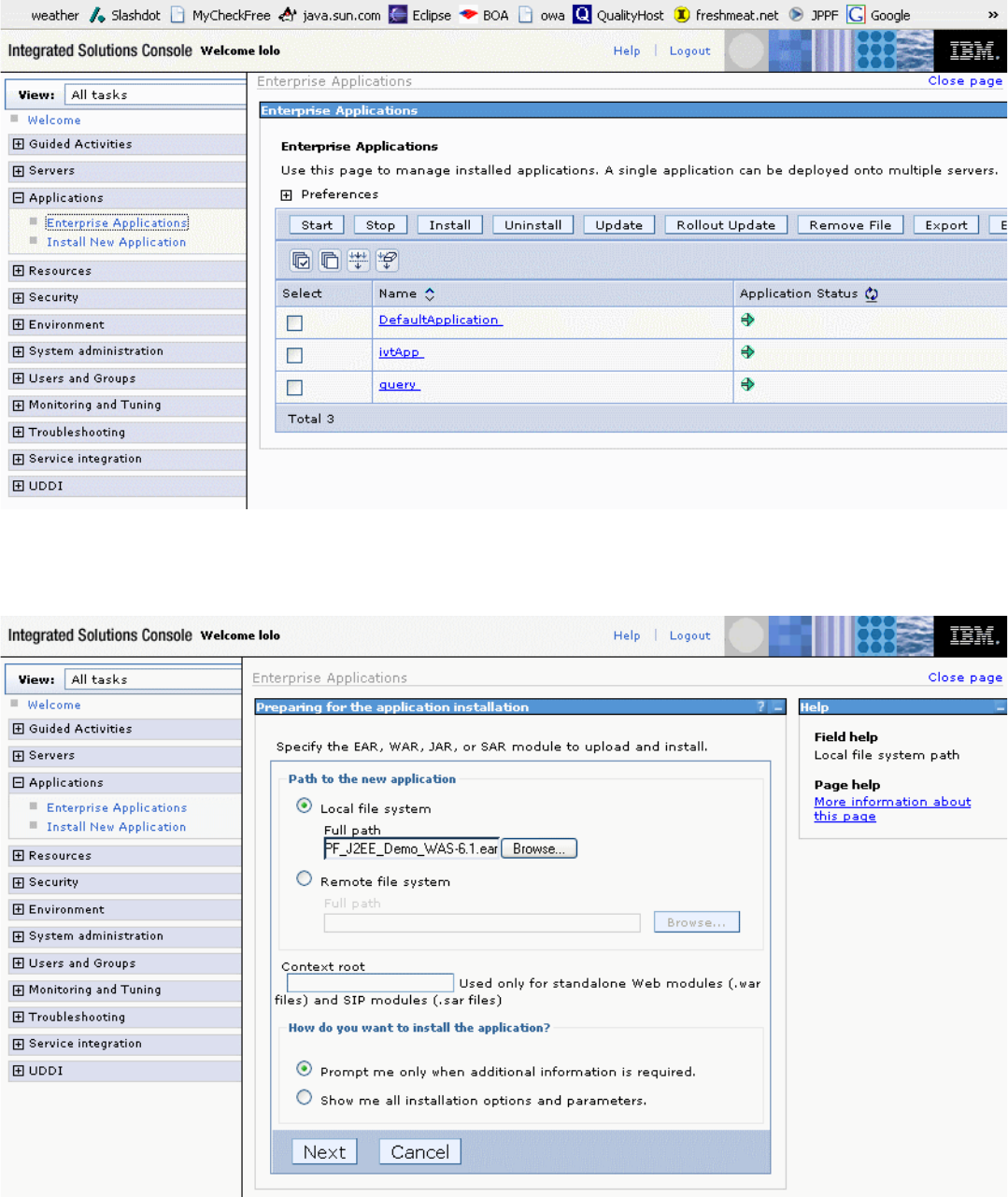The width and height of the screenshot is (1008, 1197).
Task: Click the Rollout Update button
Action: [726, 225]
